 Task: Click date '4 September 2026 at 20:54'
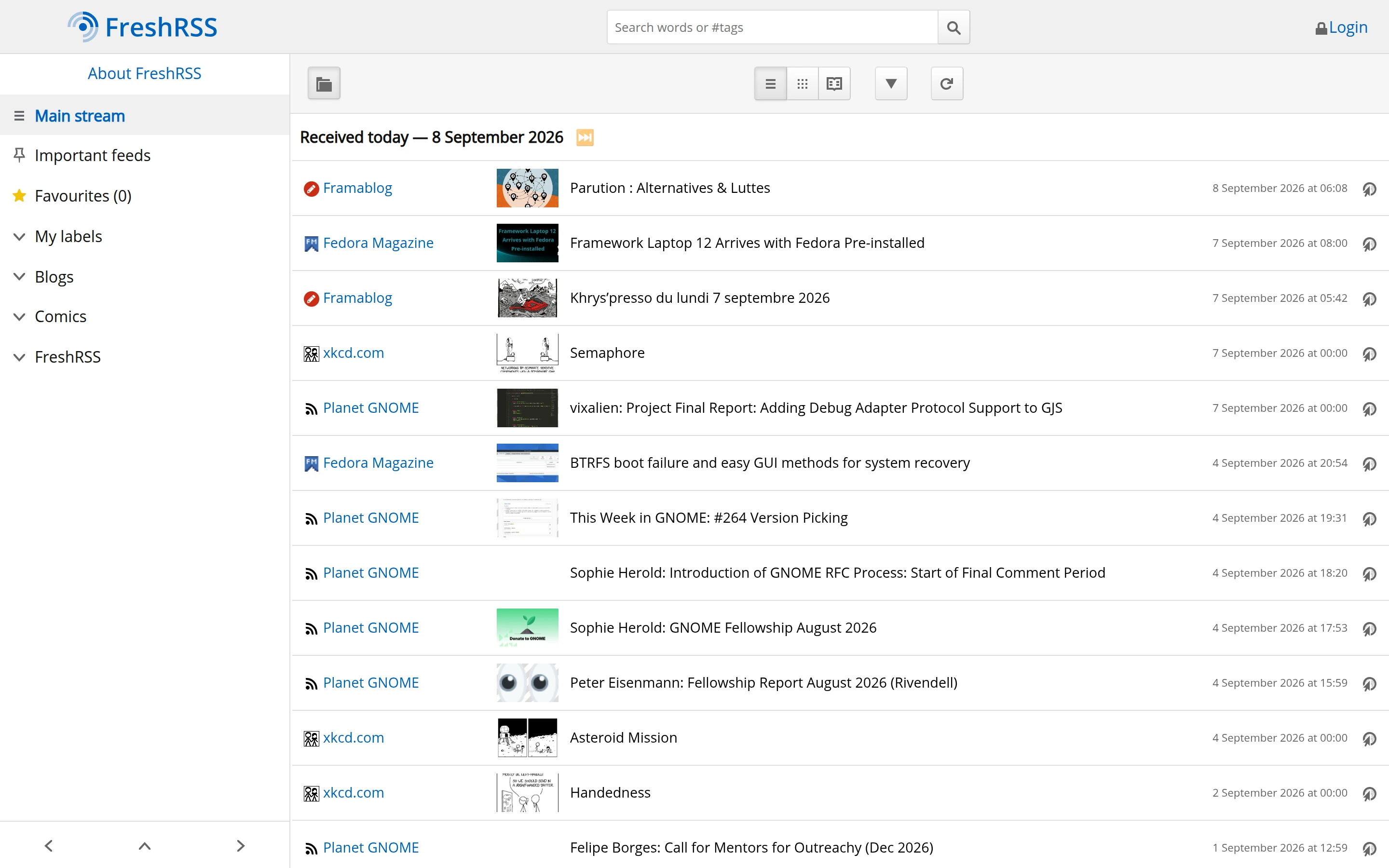1280,463
